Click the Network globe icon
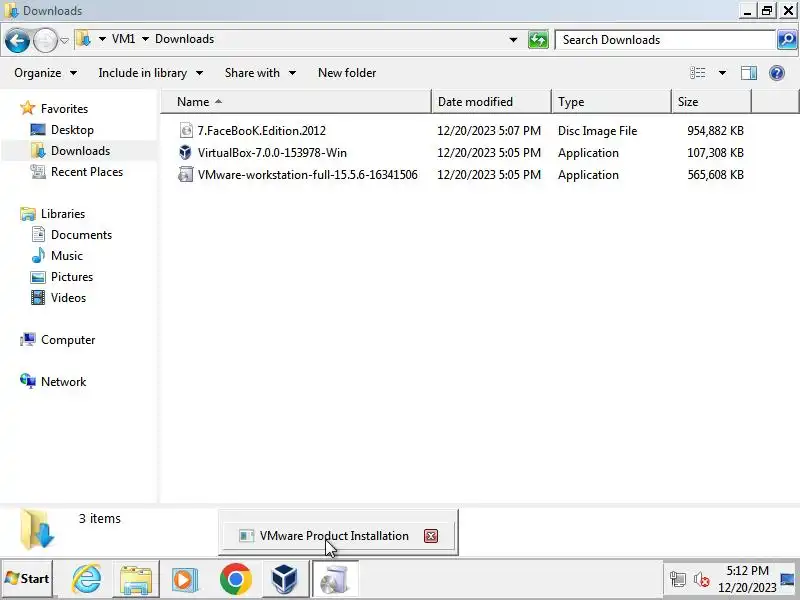The height and width of the screenshot is (600, 800). pos(28,381)
